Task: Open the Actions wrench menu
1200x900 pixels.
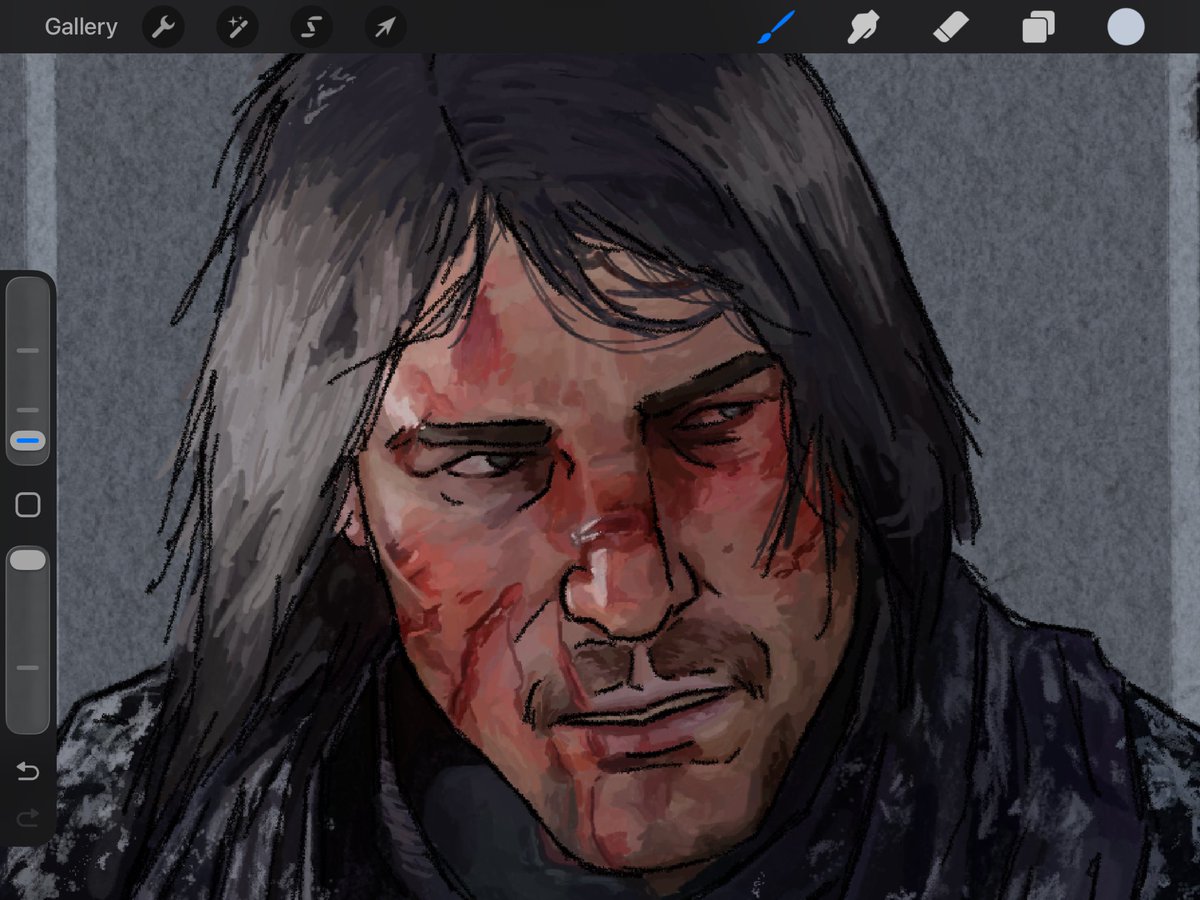Action: (163, 27)
